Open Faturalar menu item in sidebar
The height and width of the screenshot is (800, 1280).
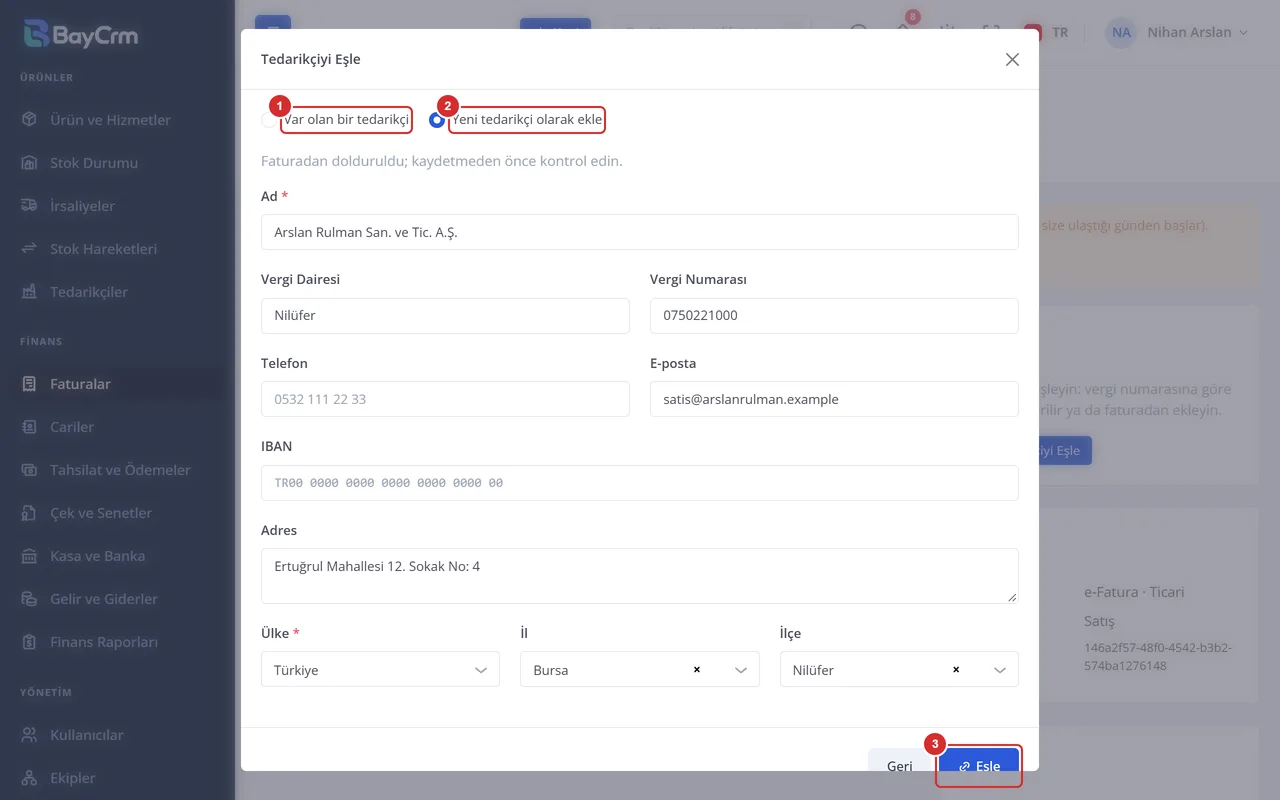pos(117,384)
